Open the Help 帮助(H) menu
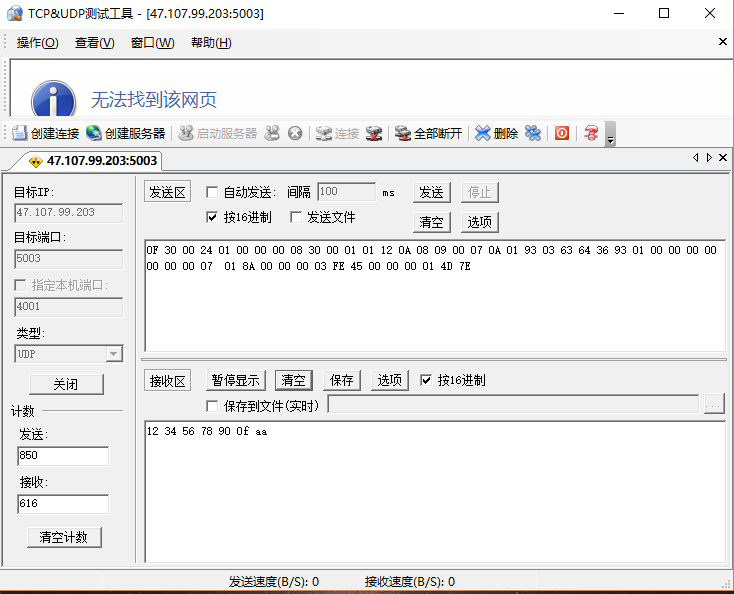This screenshot has width=734, height=594. click(211, 43)
